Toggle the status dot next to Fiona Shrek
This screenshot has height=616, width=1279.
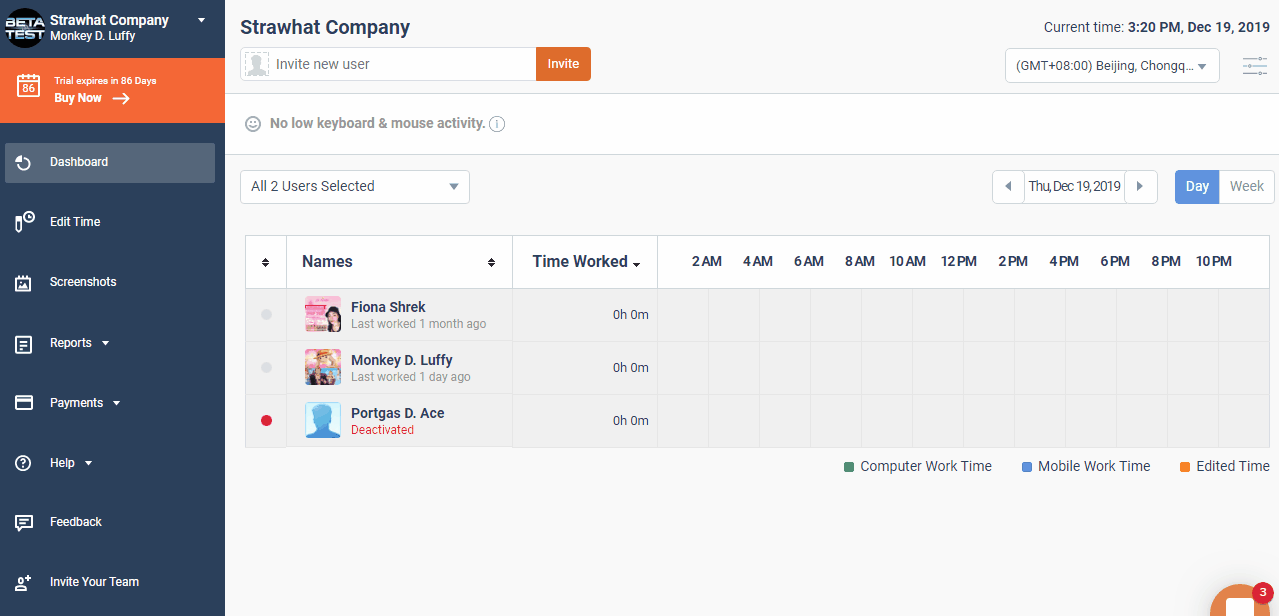click(266, 314)
